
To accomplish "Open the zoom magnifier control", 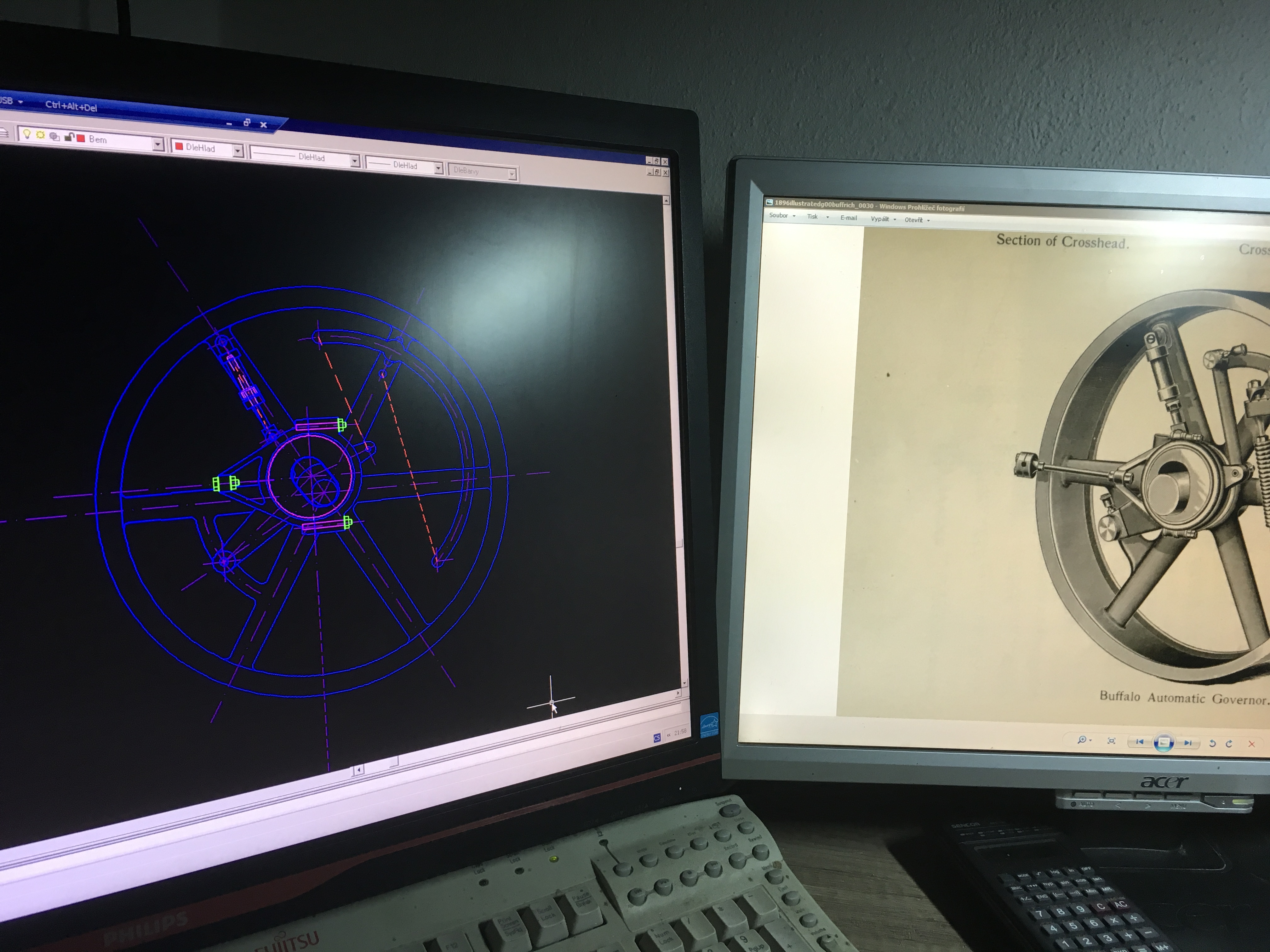I will click(x=1083, y=740).
